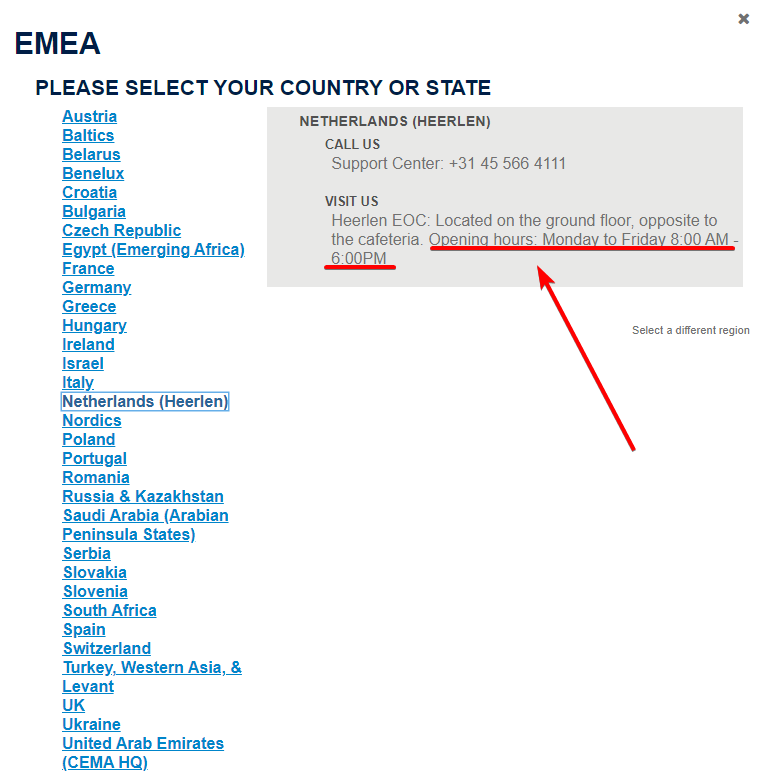Screen dimensions: 759x780
Task: Choose Saudi Arabia (Arabian Peninsula States)
Action: click(145, 525)
